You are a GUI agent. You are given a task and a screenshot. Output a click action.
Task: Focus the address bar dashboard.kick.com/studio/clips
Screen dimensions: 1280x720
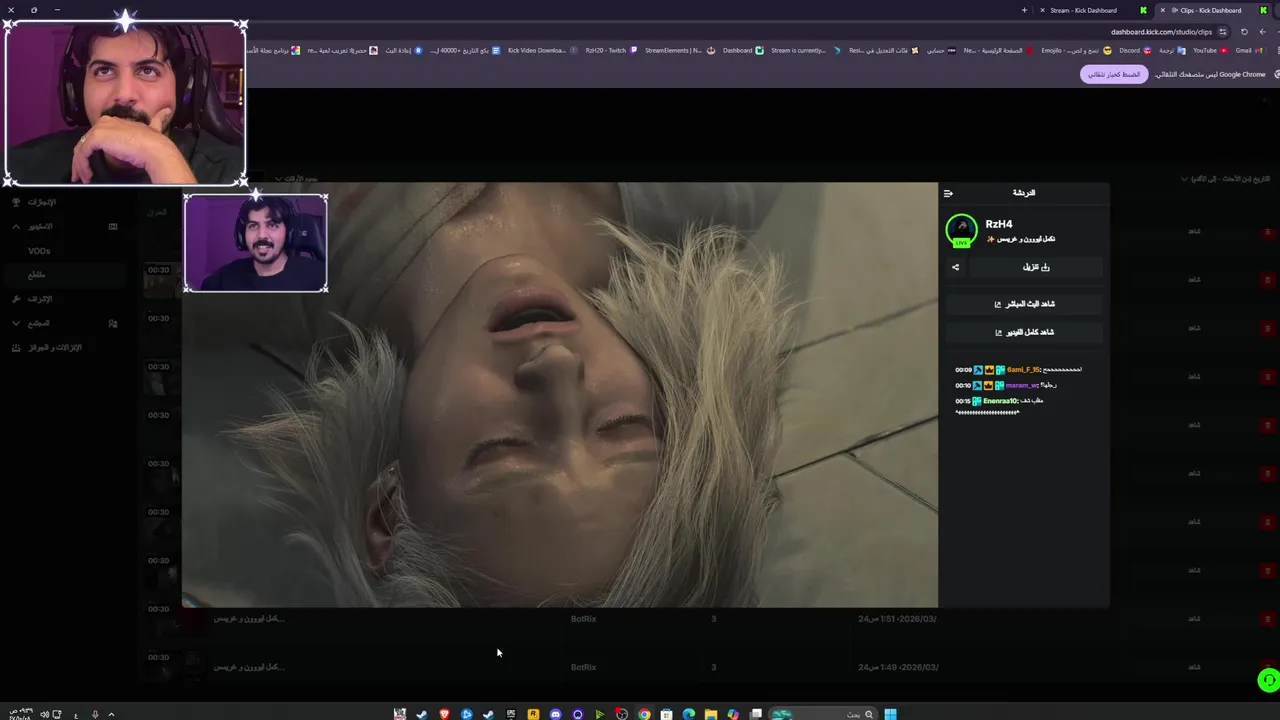point(1160,32)
